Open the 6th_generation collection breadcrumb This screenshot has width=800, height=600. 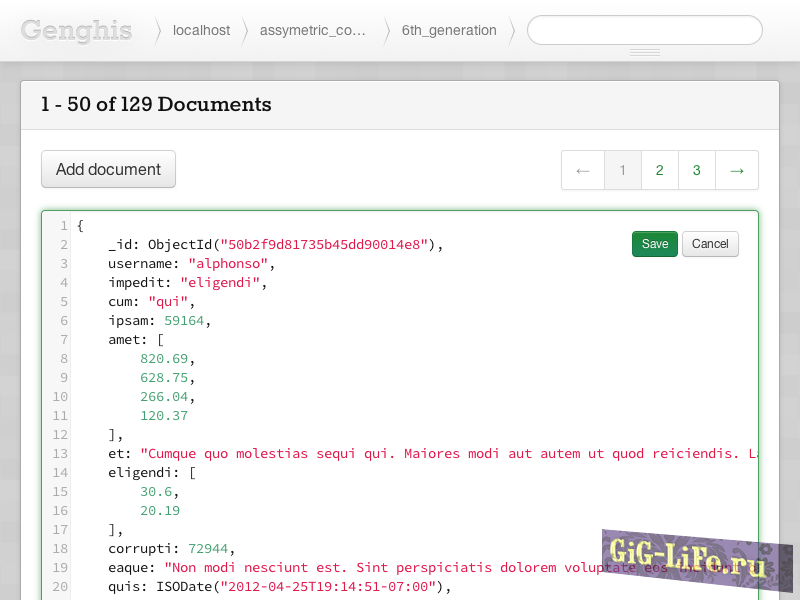[x=449, y=30]
